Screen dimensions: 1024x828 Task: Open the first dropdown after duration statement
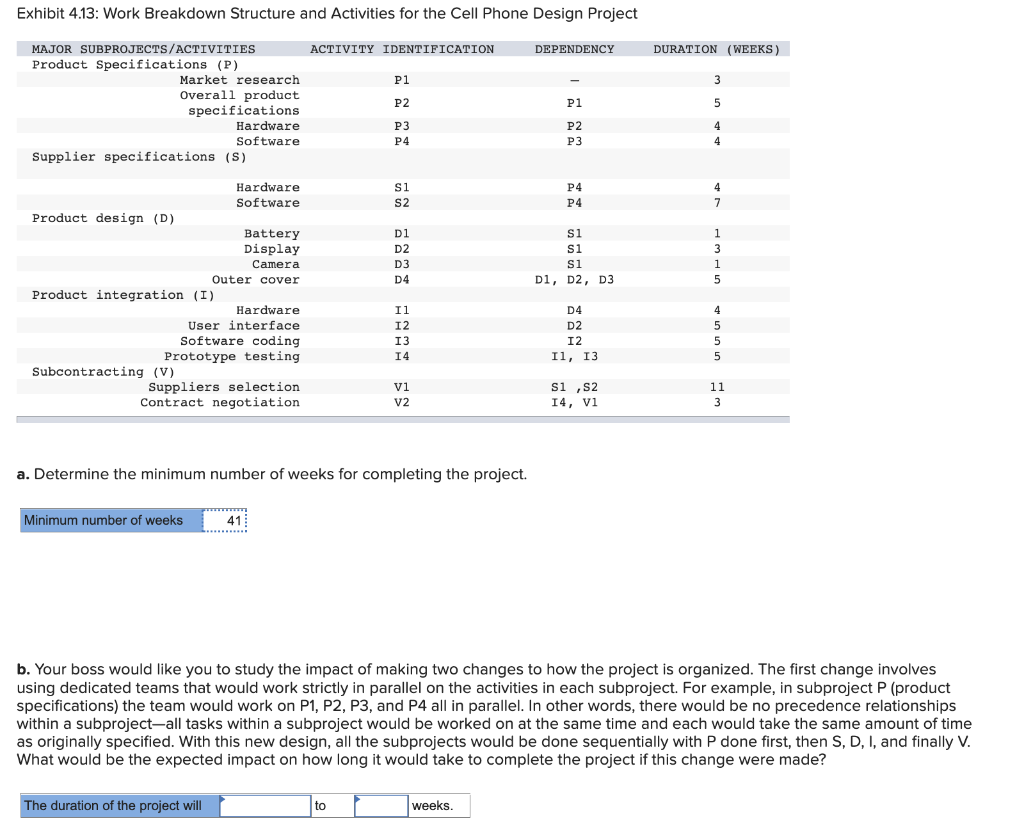[x=265, y=805]
